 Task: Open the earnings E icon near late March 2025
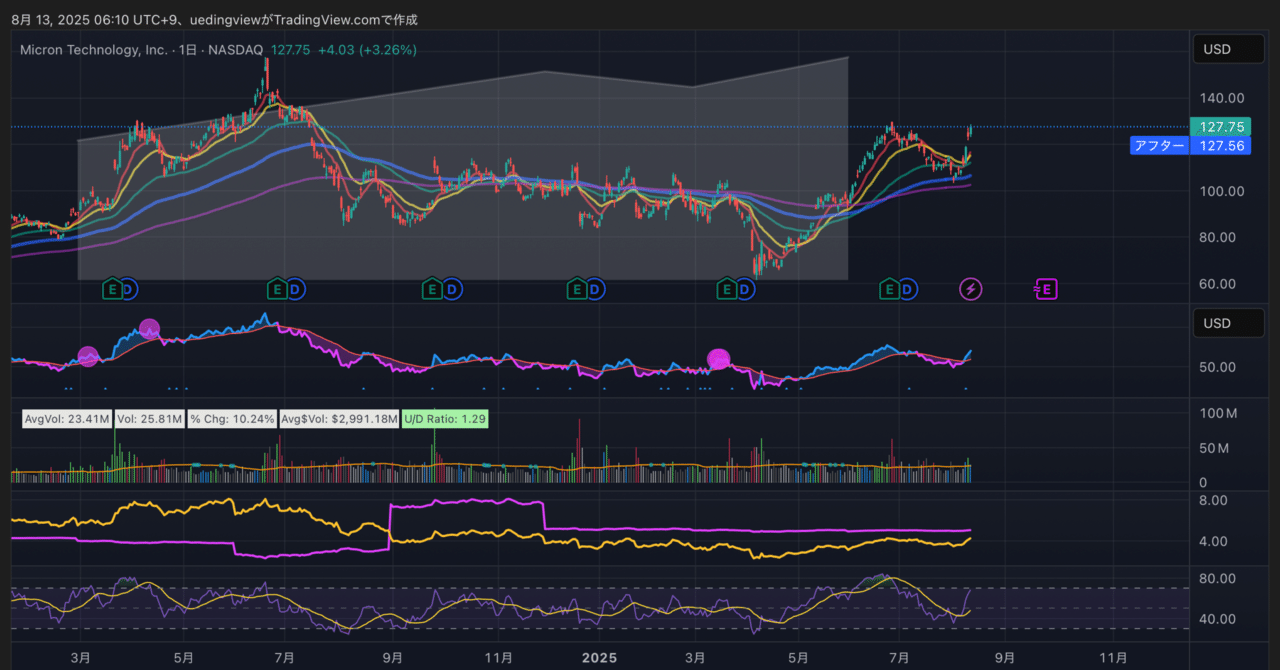727,290
